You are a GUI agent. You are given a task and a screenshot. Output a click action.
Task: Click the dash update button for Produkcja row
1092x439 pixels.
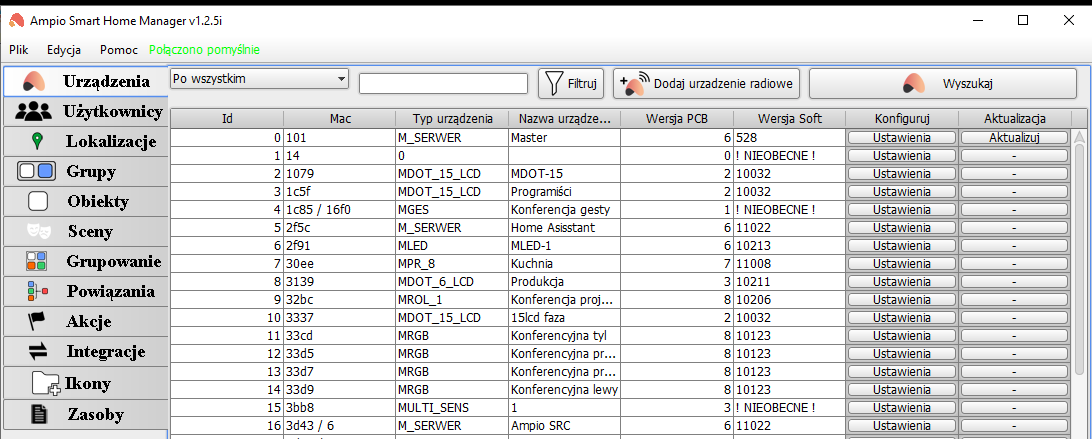coord(1014,282)
